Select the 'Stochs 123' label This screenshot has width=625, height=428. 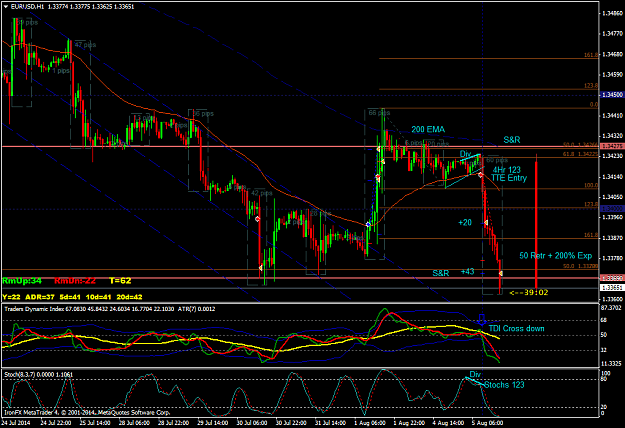[504, 385]
